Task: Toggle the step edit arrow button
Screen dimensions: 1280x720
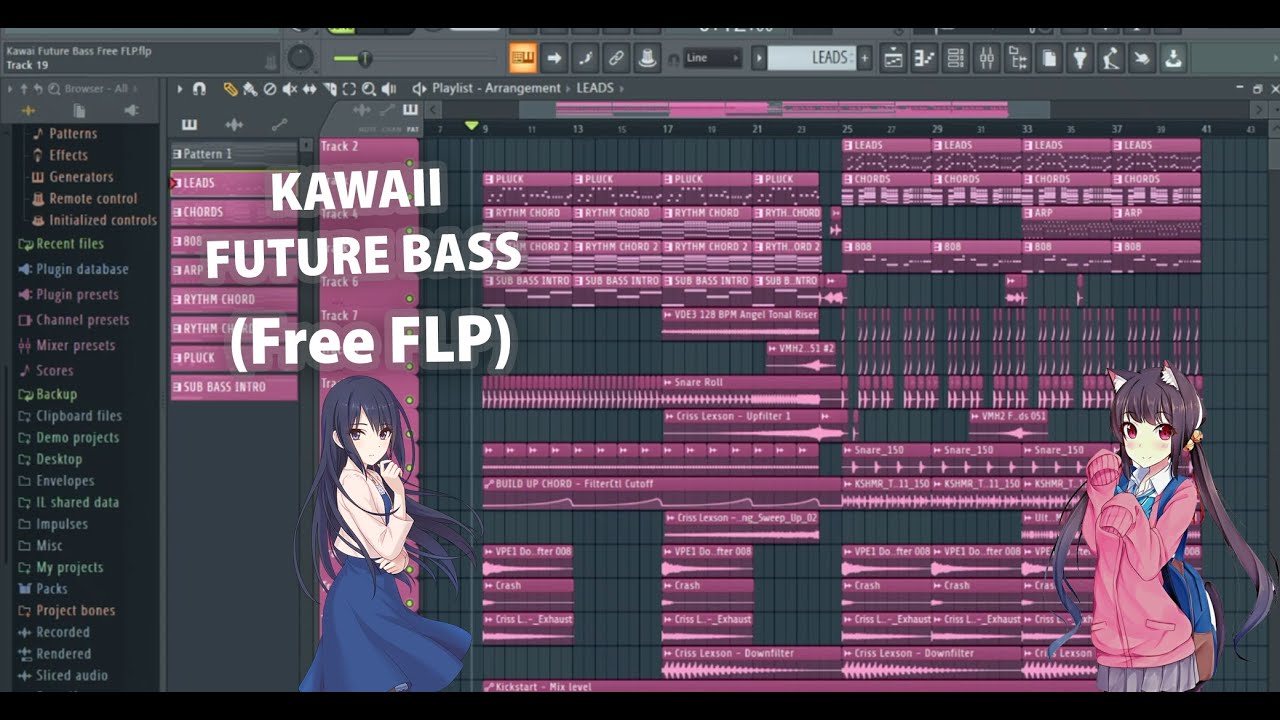Action: pos(554,58)
